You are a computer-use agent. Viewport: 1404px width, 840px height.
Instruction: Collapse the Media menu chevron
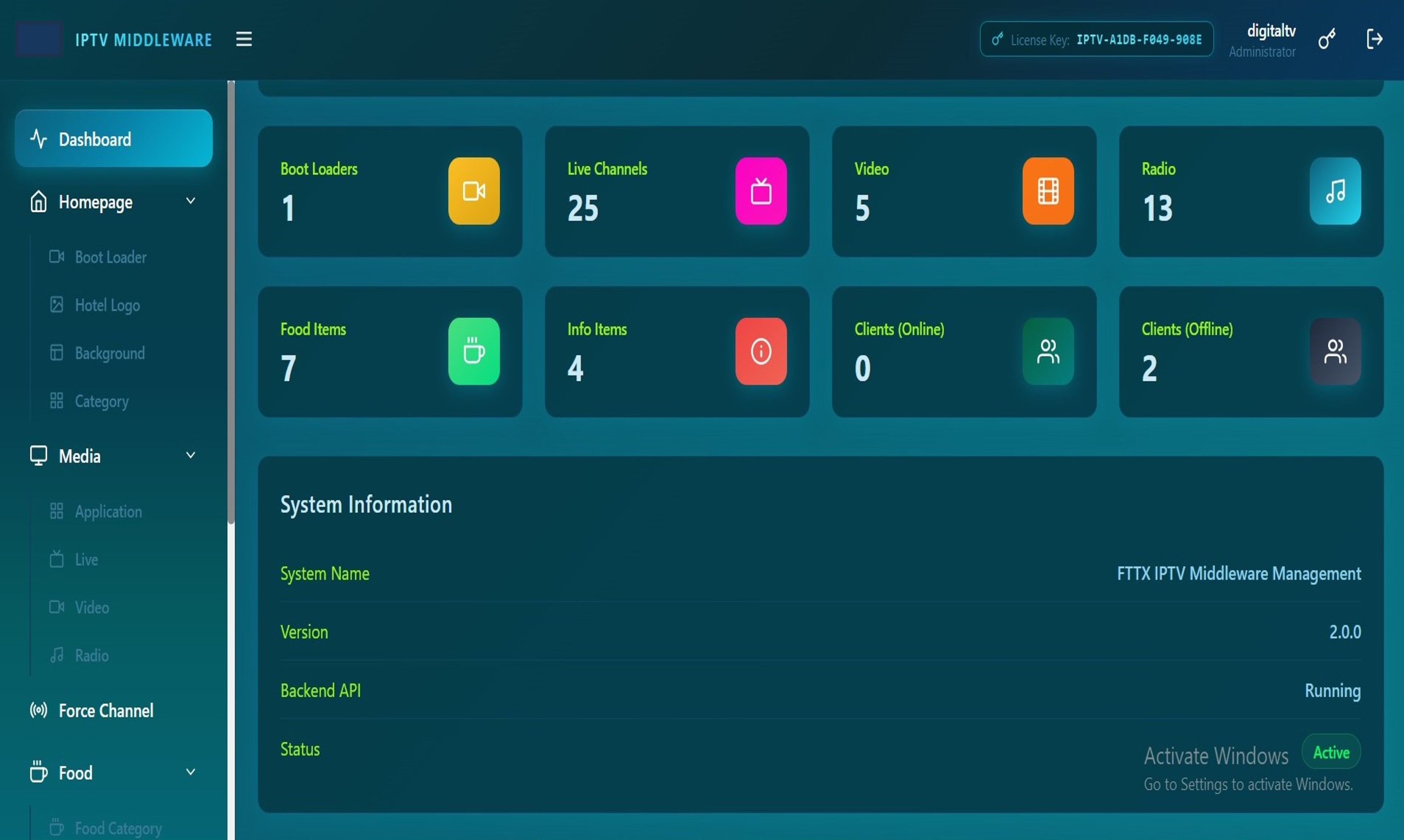[191, 455]
